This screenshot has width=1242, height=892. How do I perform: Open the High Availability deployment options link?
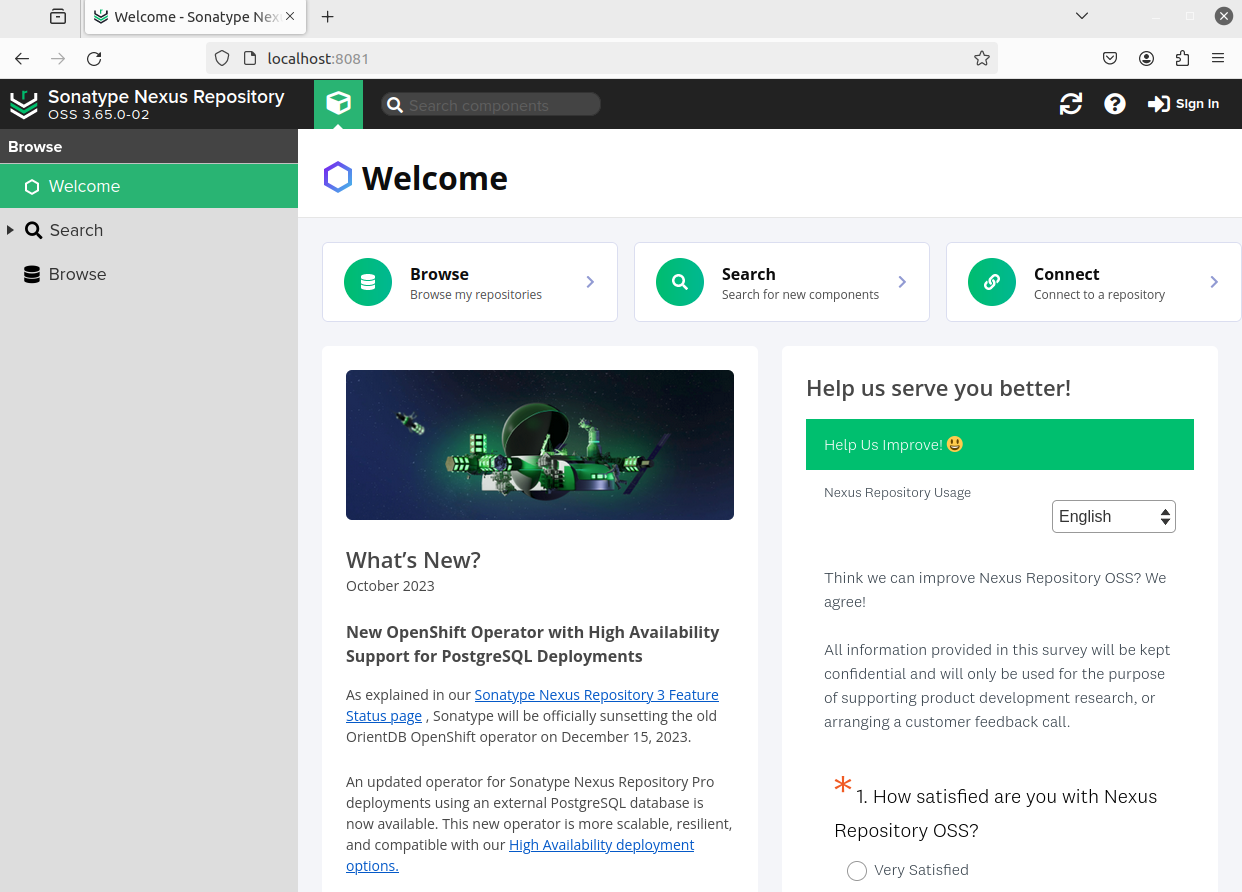[520, 855]
